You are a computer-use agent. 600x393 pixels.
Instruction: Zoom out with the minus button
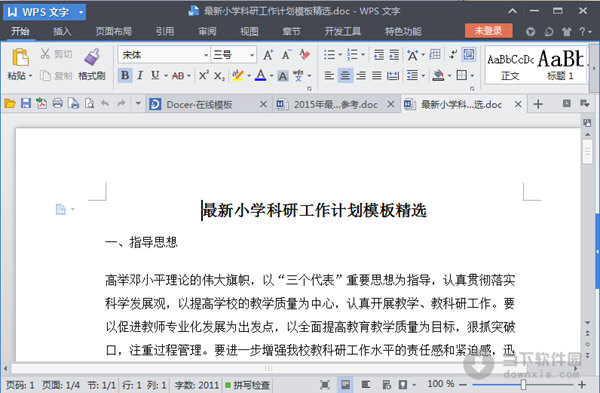(463, 385)
